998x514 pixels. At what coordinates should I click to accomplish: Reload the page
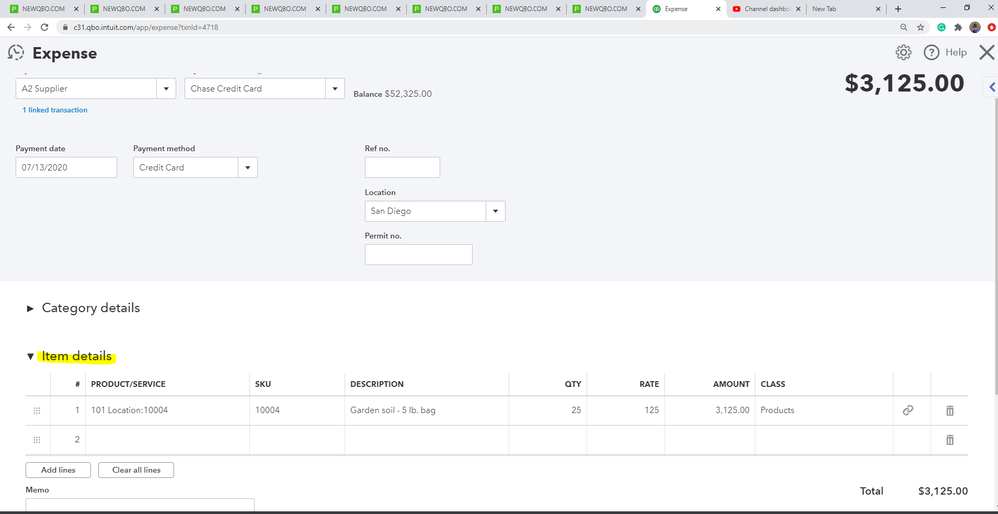tap(45, 27)
